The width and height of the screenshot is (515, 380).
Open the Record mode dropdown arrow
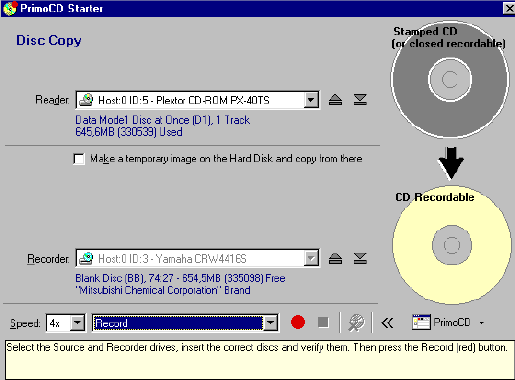pyautogui.click(x=271, y=323)
